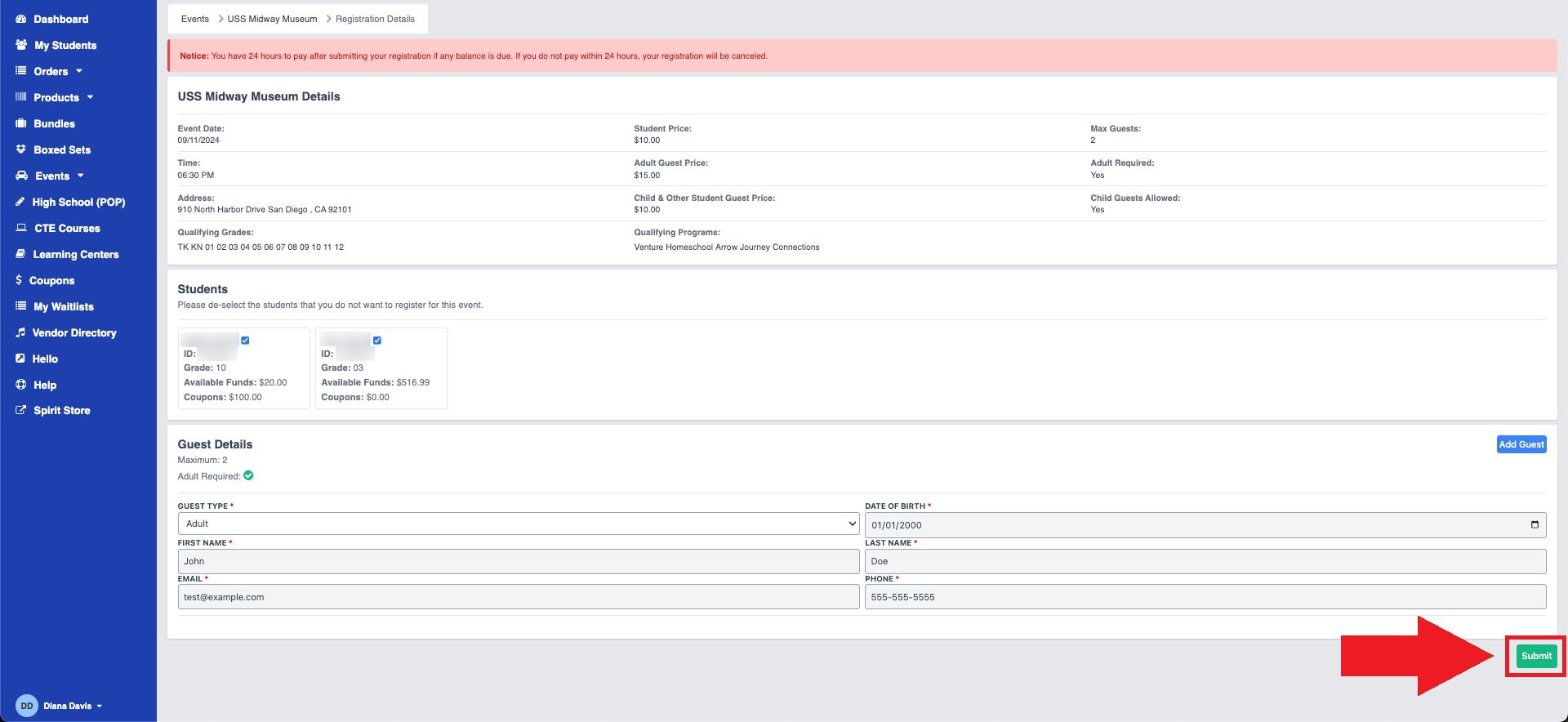Image resolution: width=1568 pixels, height=722 pixels.
Task: Click the Registration Details breadcrumb
Action: click(375, 19)
